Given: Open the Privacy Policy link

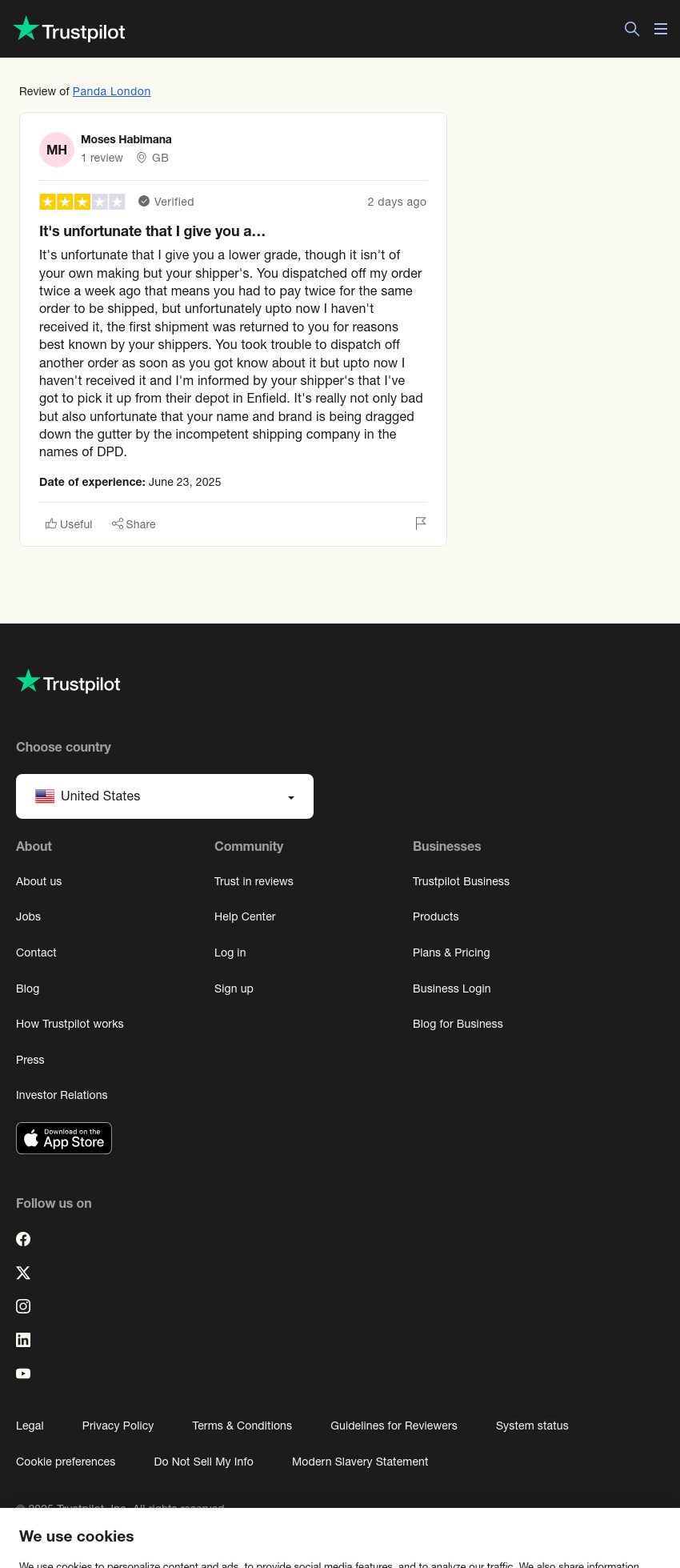Looking at the screenshot, I should click(x=118, y=1426).
